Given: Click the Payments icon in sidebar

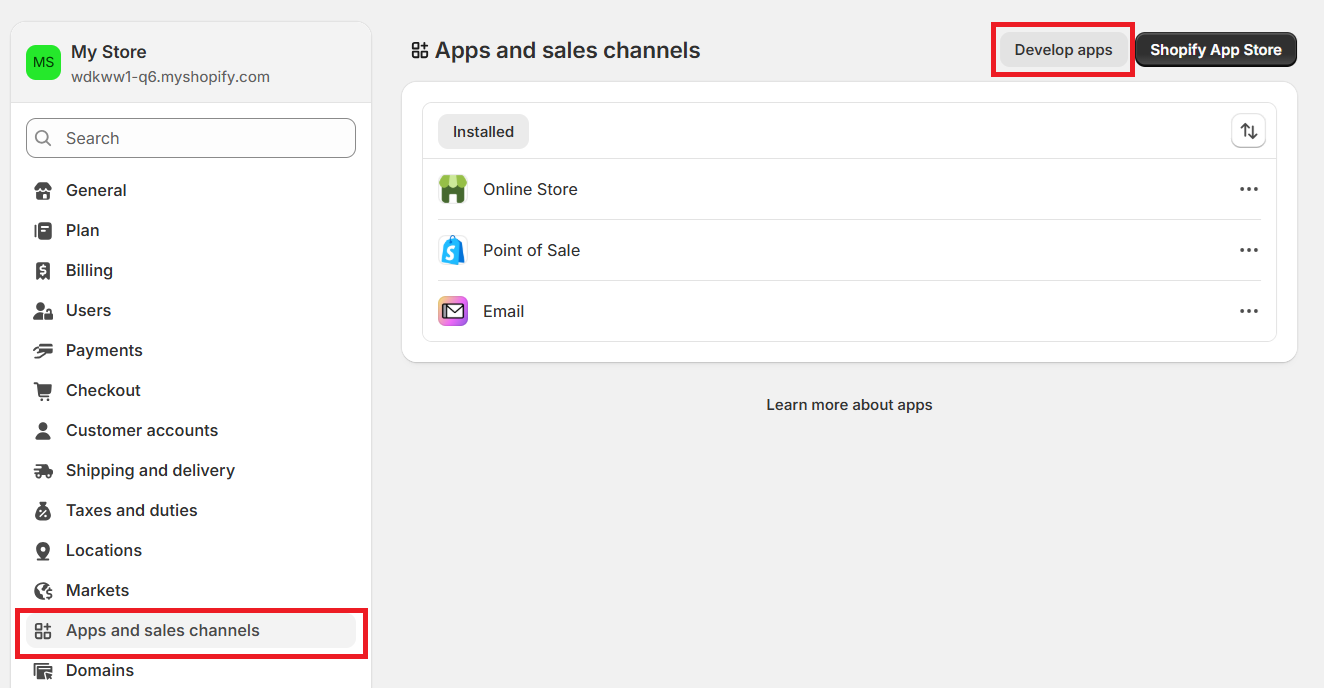Looking at the screenshot, I should pos(43,350).
